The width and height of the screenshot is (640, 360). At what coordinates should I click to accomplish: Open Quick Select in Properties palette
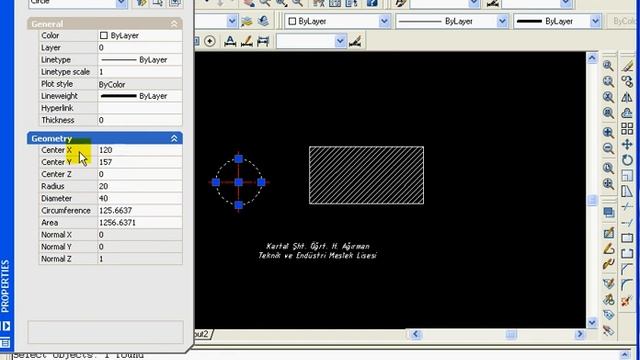coord(142,2)
